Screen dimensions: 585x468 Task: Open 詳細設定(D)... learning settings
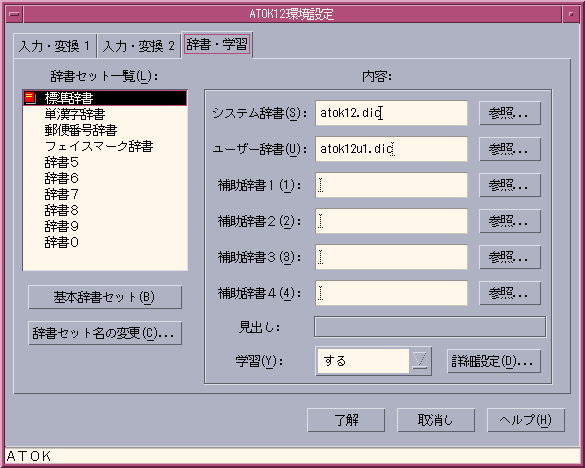click(494, 361)
